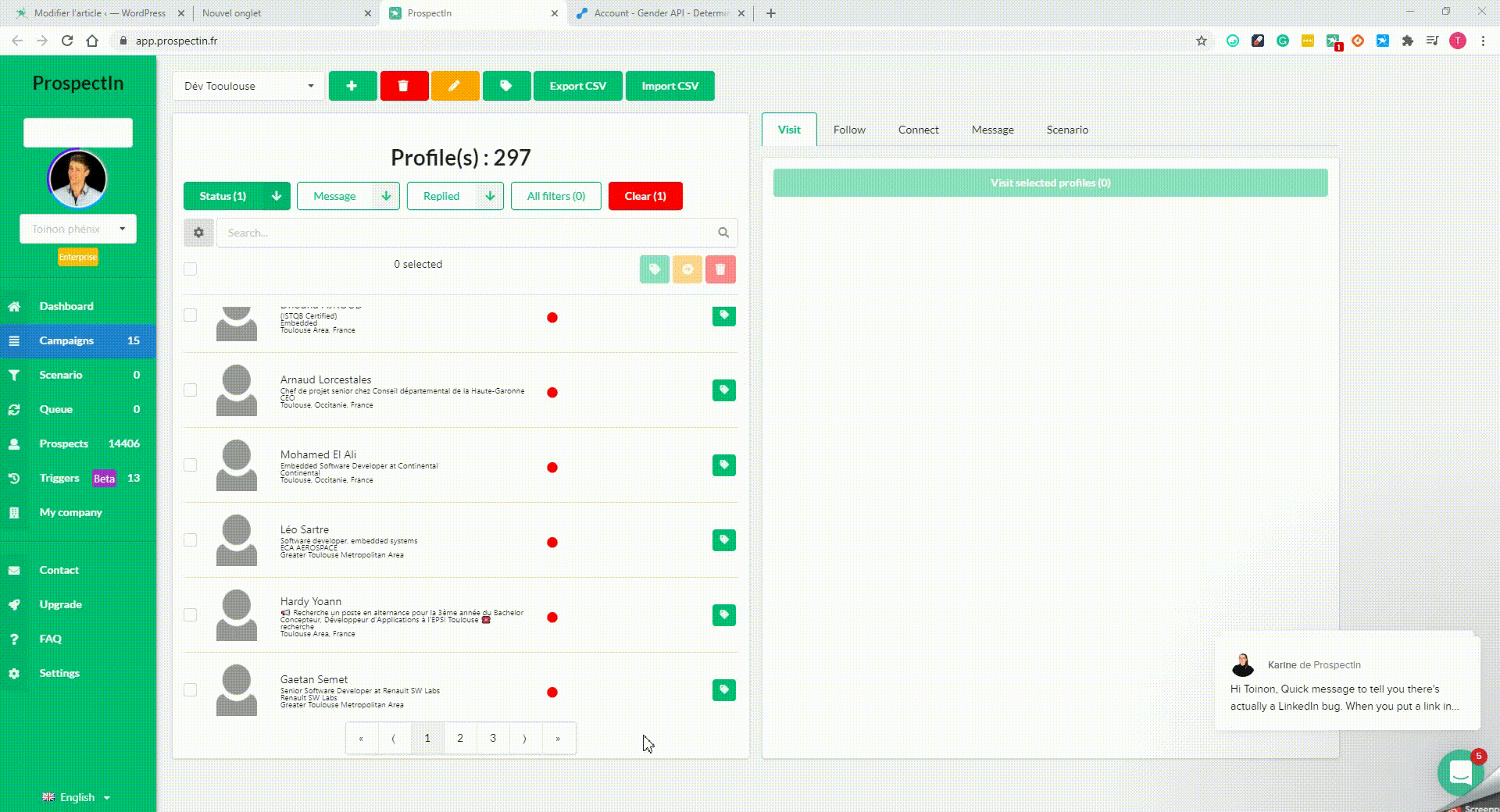Toggle the select all profiles checkbox
Screen dimensions: 1500x812
pos(190,269)
